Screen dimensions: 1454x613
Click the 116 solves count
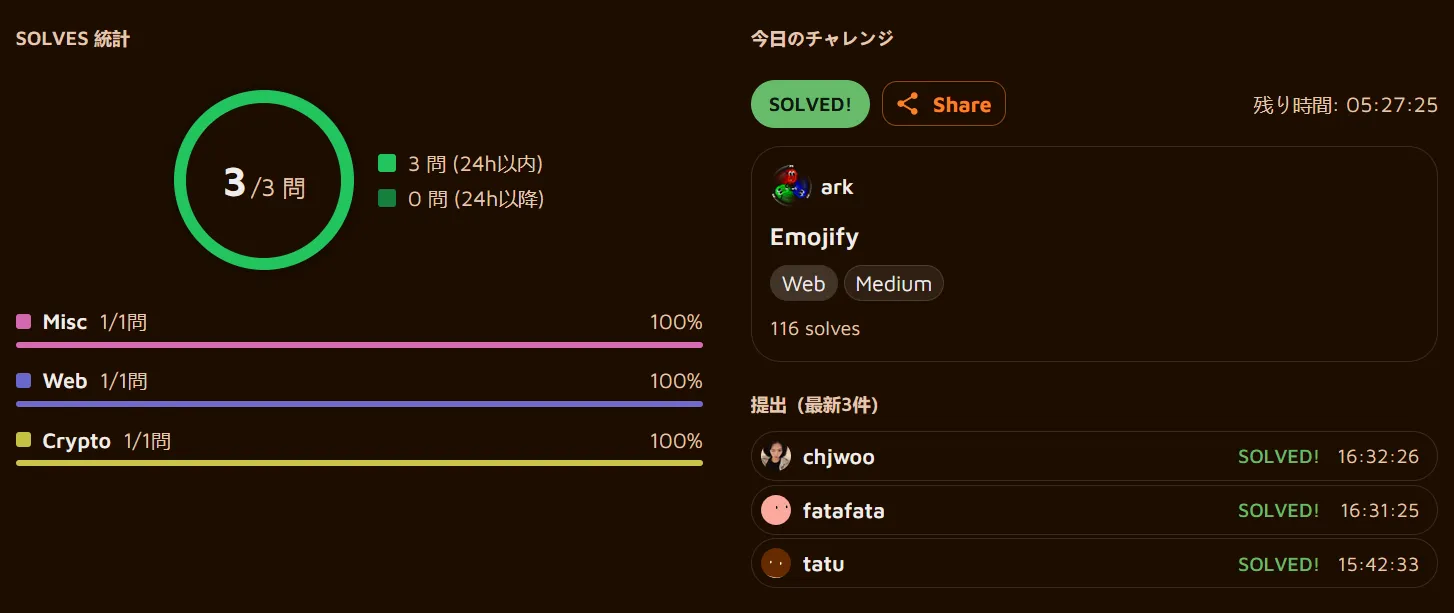coord(815,328)
